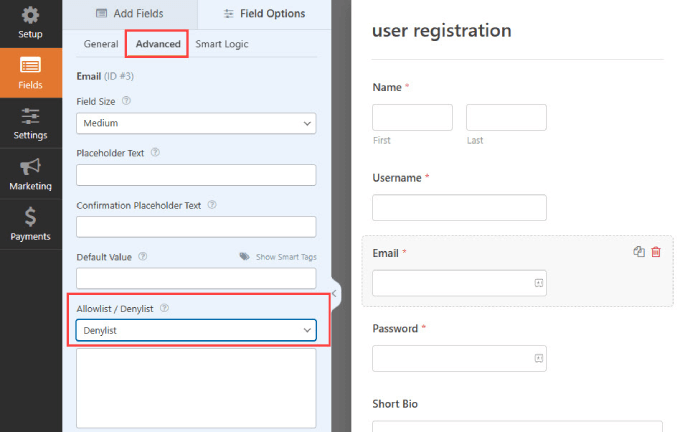The image size is (680, 432).
Task: Open the Setup gear icon in sidebar
Action: point(30,15)
